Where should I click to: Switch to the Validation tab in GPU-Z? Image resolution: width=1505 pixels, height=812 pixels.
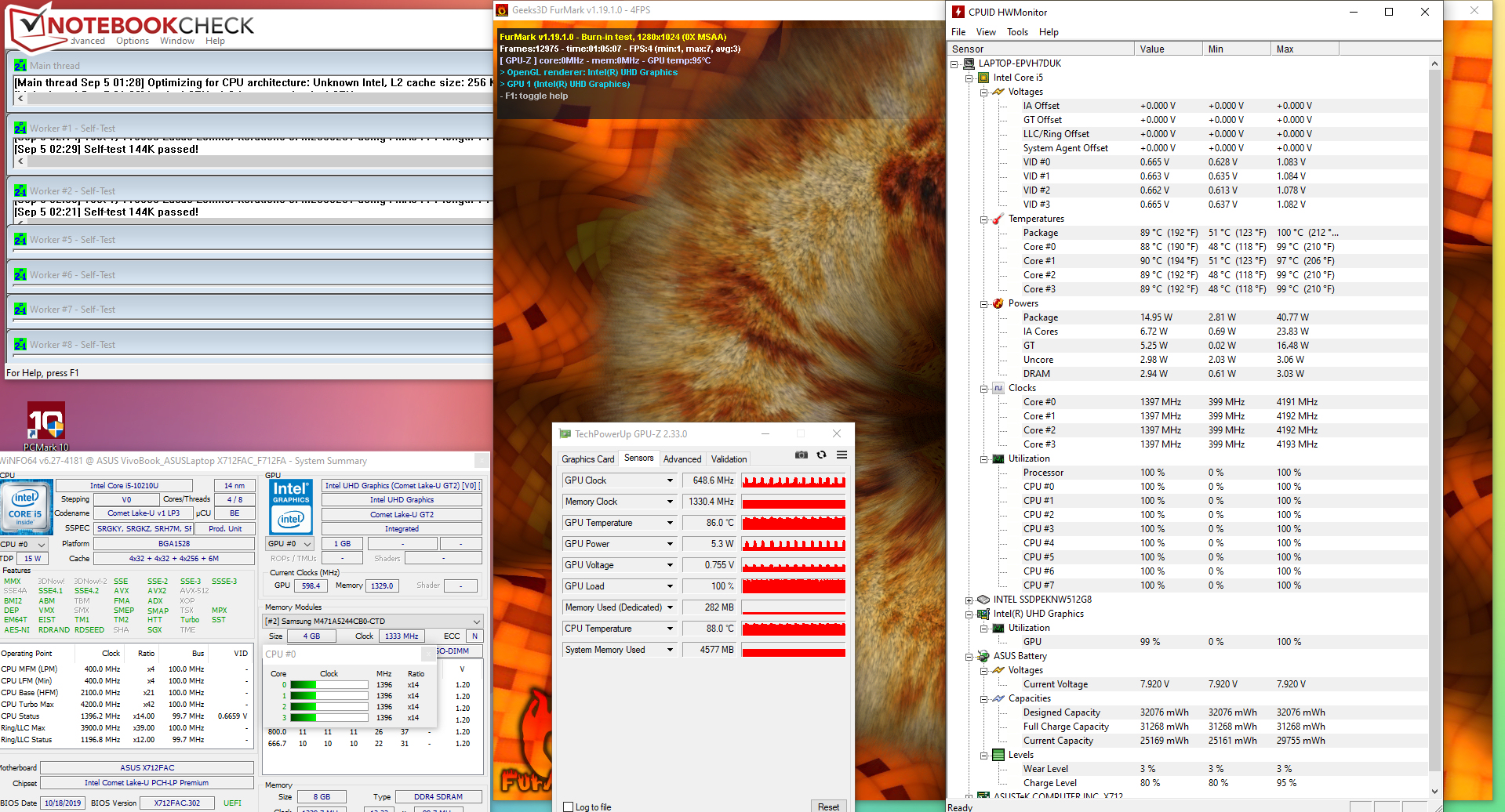click(x=729, y=459)
